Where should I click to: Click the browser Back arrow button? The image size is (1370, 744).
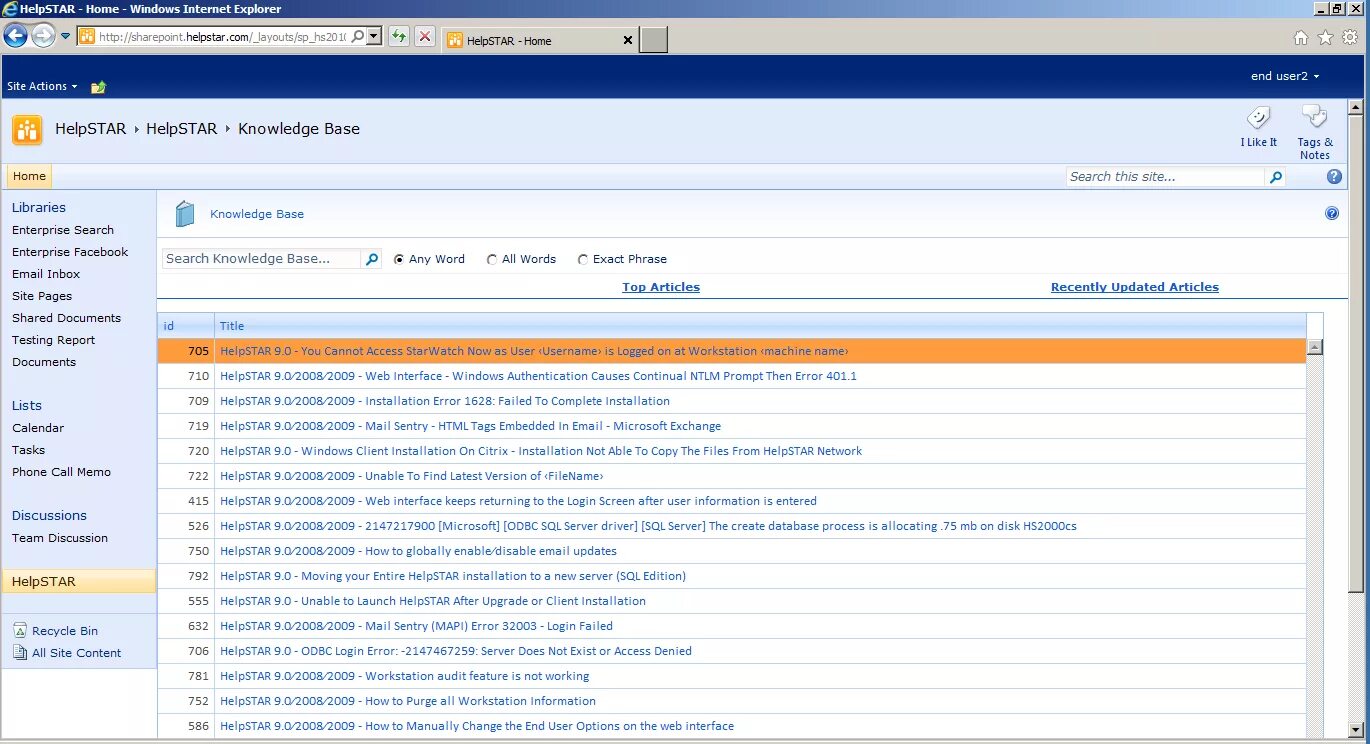click(x=15, y=36)
